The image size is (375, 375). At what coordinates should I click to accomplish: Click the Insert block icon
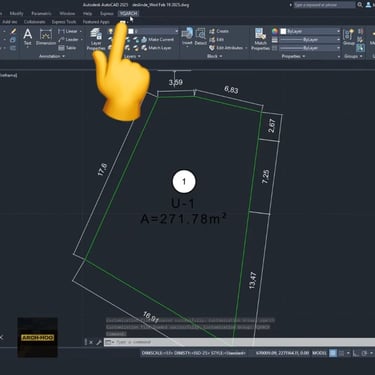pos(187,37)
